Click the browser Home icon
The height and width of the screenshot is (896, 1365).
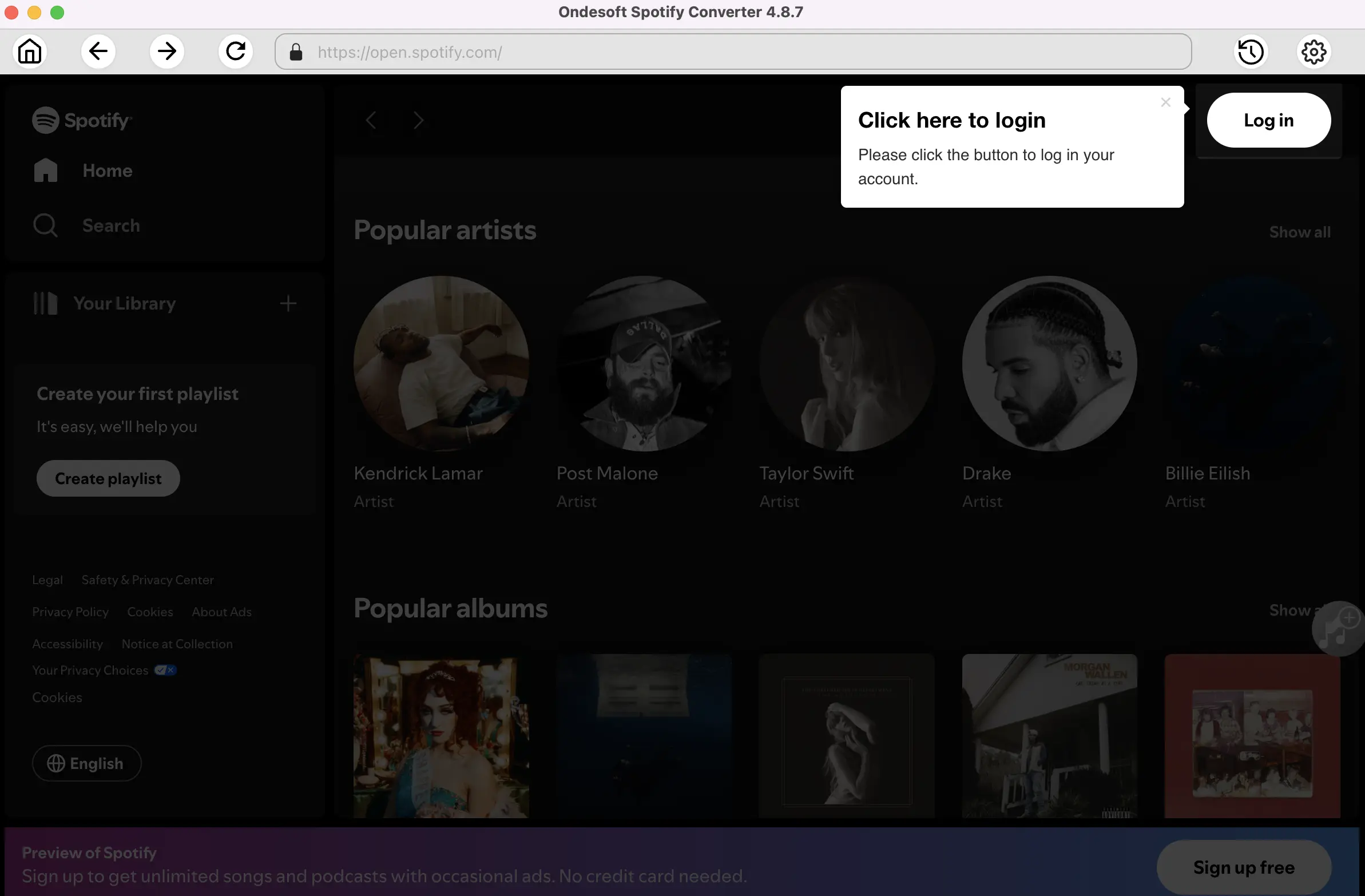pos(30,51)
